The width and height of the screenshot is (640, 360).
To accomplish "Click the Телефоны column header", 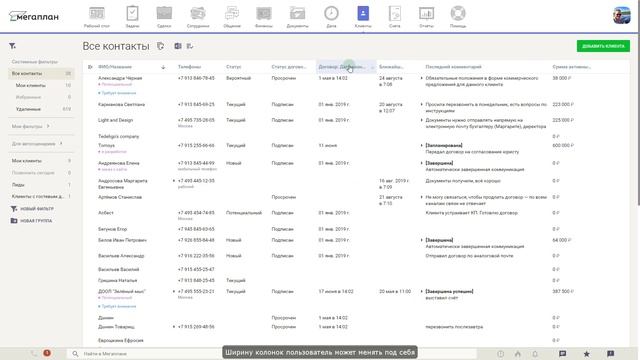I will 189,67.
